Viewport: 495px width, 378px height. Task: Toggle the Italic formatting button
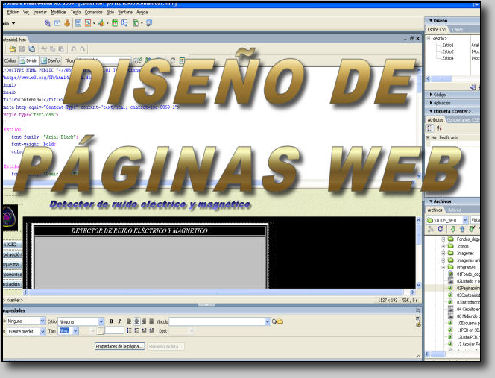point(120,321)
